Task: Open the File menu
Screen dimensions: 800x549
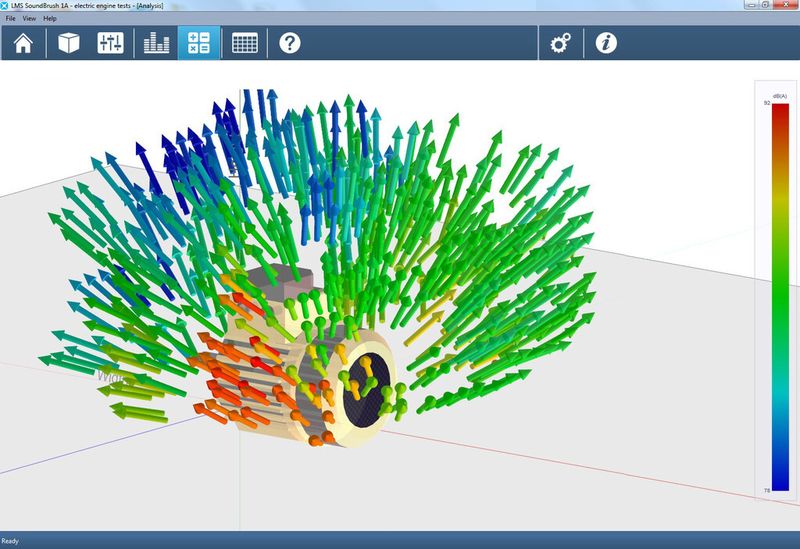Action: pos(10,18)
